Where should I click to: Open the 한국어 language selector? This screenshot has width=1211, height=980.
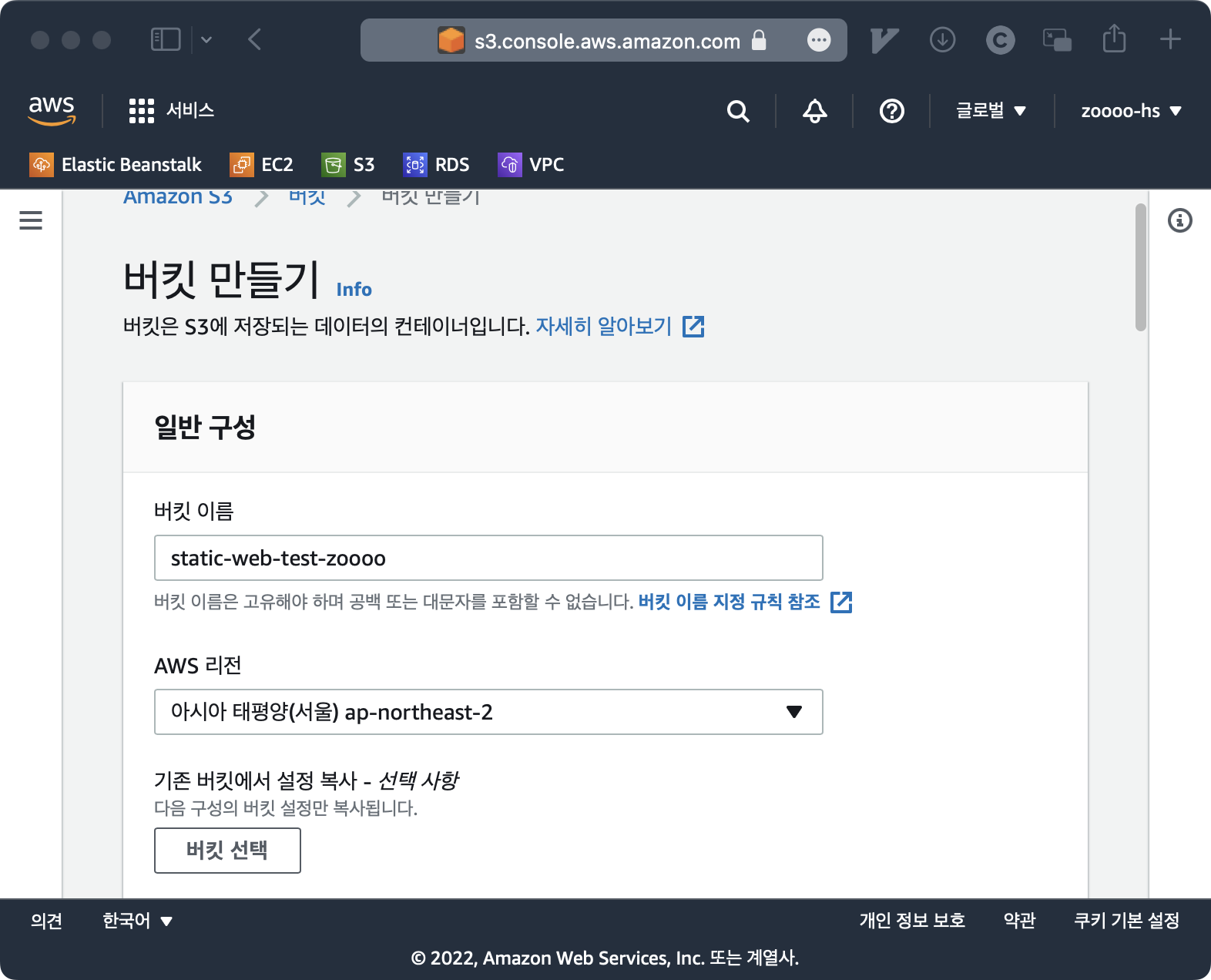tap(137, 921)
